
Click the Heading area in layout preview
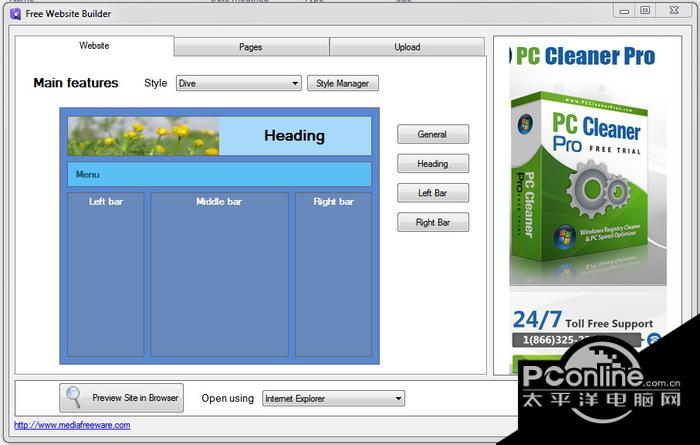295,136
